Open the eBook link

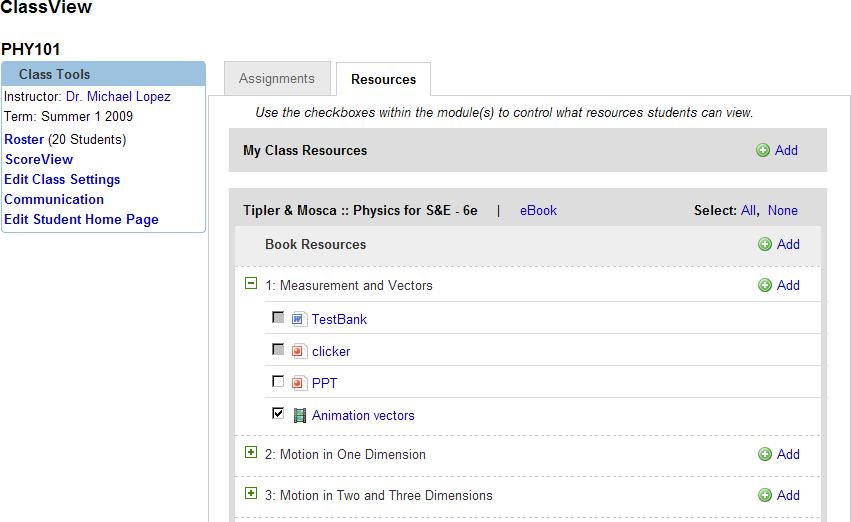pyautogui.click(x=538, y=210)
